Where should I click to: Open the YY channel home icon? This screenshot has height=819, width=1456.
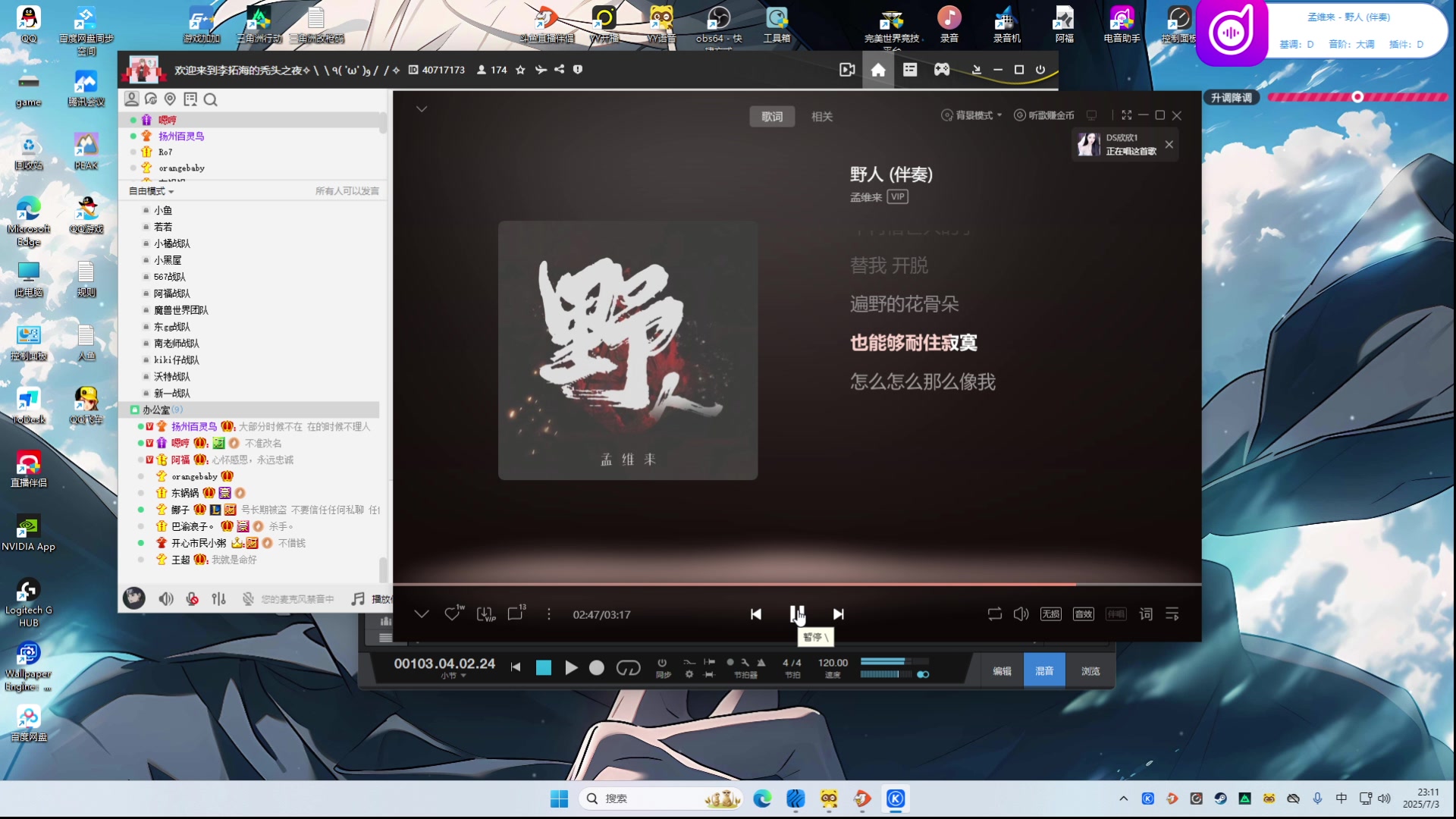878,70
